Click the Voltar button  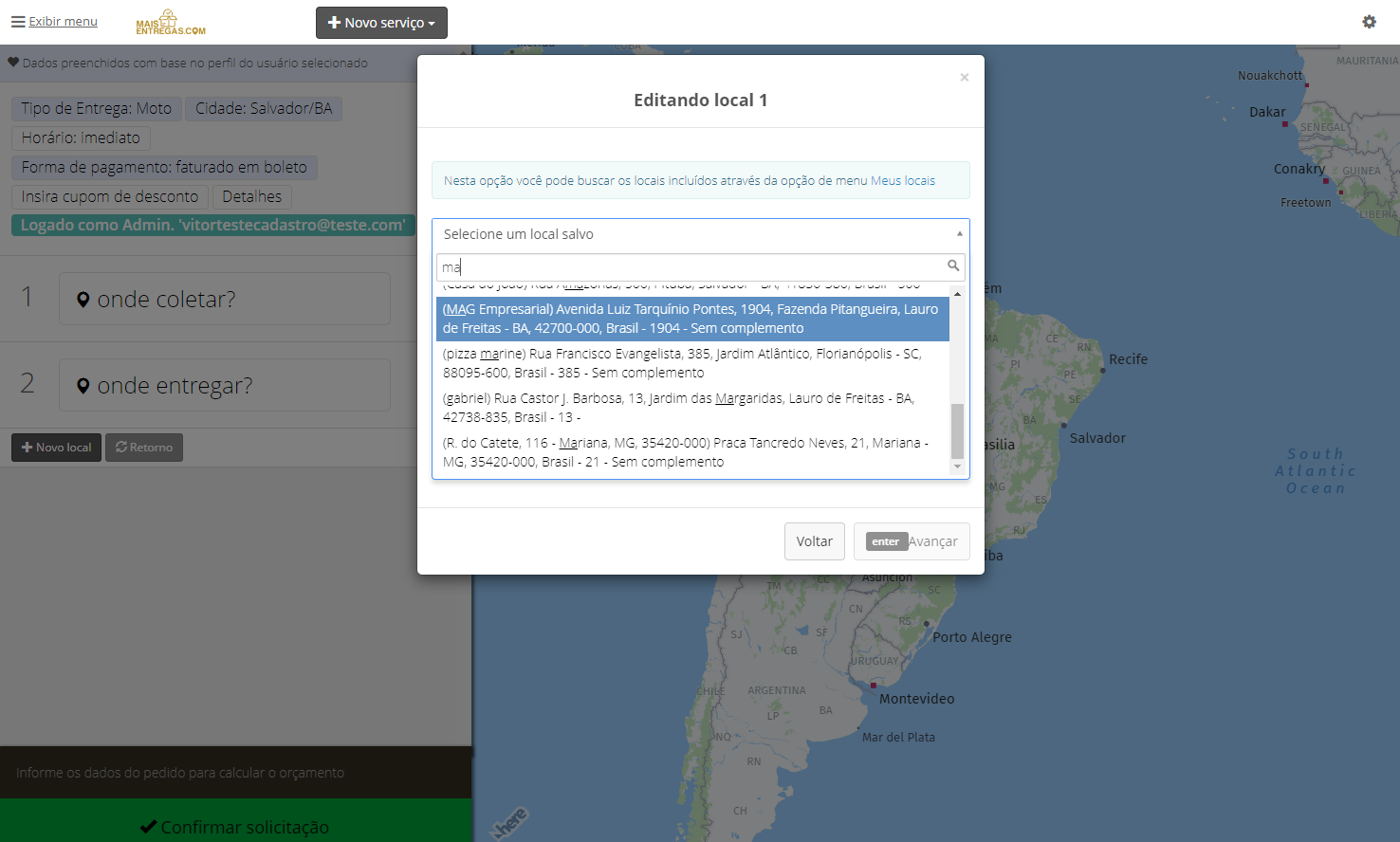point(814,541)
